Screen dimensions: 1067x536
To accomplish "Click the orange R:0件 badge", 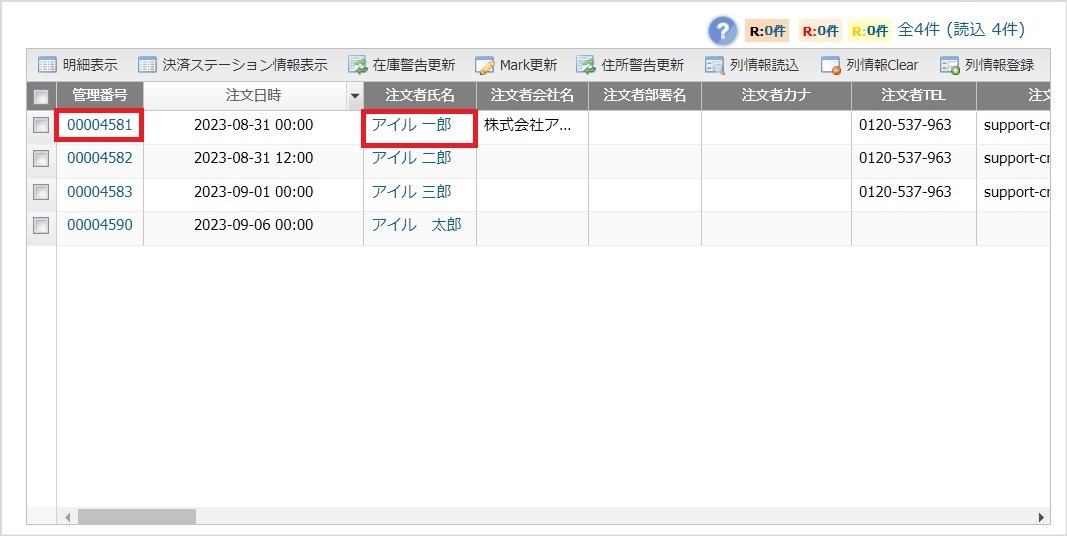I will coord(767,31).
